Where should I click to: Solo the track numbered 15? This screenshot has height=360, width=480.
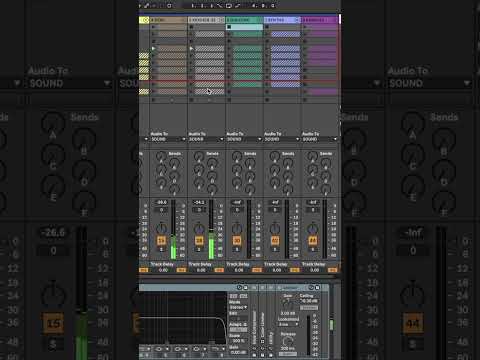pyautogui.click(x=162, y=249)
